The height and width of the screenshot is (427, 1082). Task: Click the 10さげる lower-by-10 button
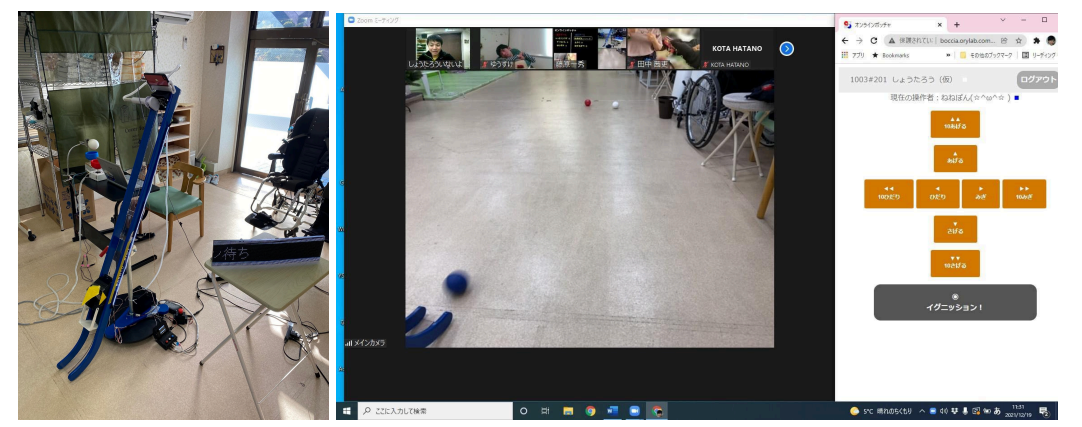[955, 264]
